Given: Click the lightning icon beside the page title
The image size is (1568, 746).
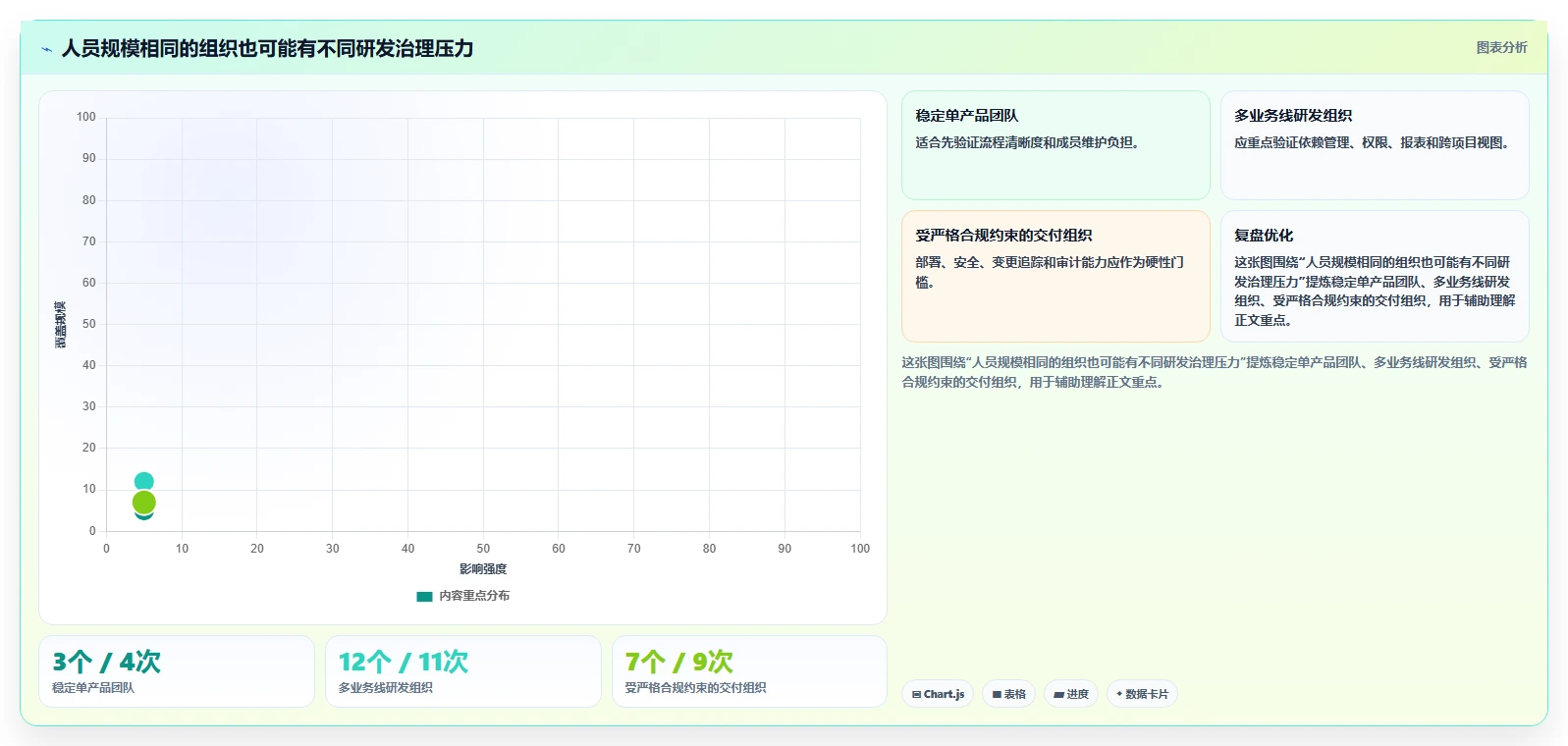Looking at the screenshot, I should (46, 49).
